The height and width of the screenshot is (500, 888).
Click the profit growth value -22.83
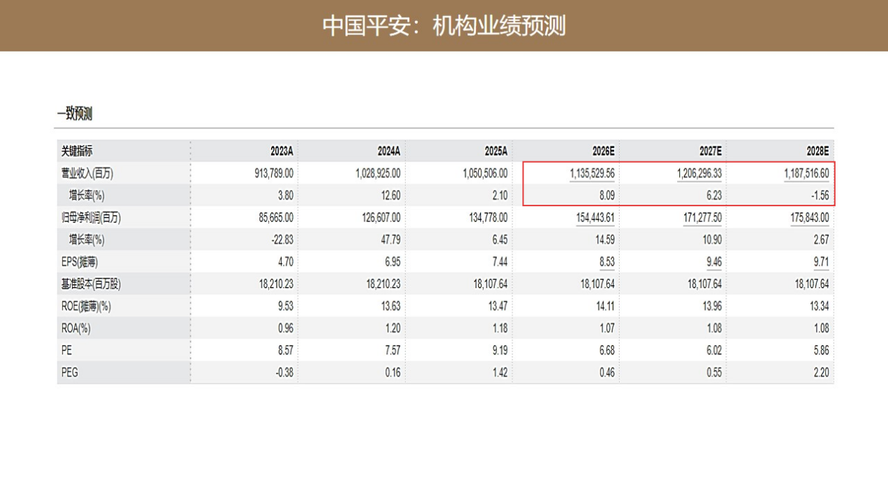click(x=283, y=240)
